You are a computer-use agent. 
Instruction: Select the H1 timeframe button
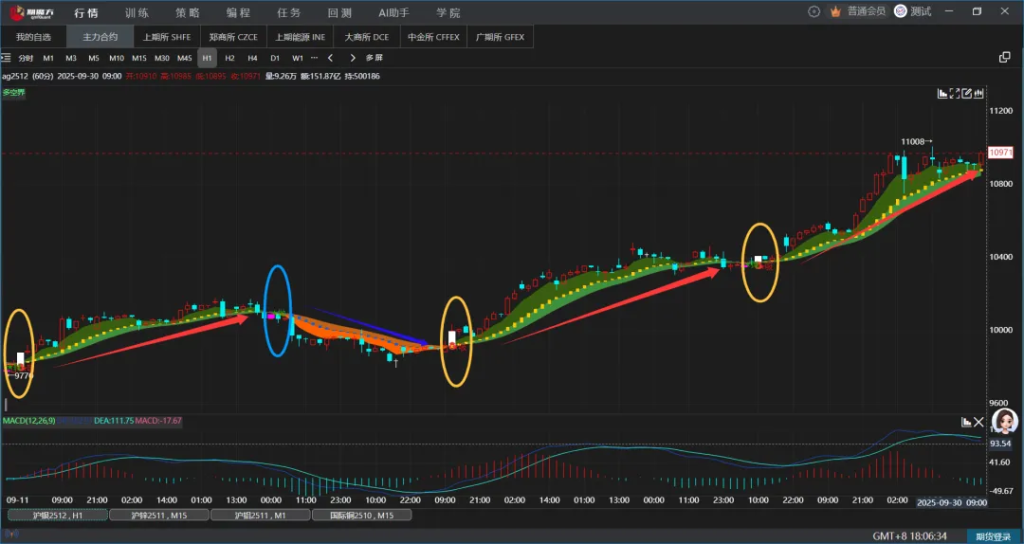[207, 58]
